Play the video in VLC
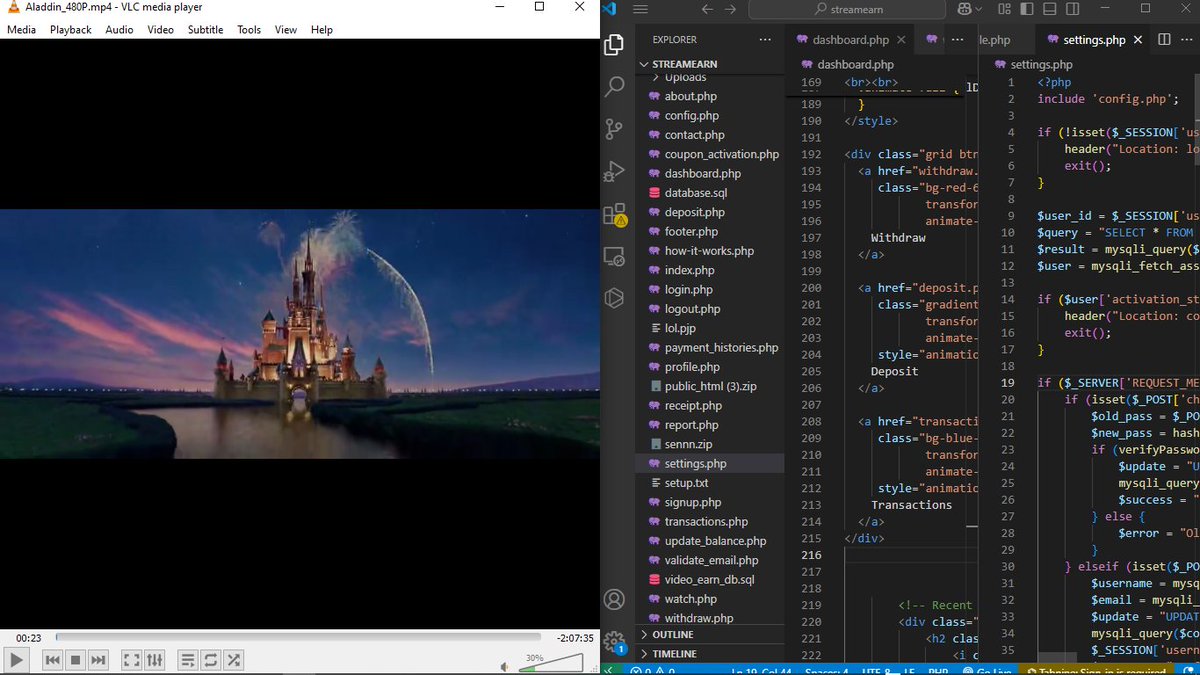This screenshot has height=675, width=1200. point(16,660)
